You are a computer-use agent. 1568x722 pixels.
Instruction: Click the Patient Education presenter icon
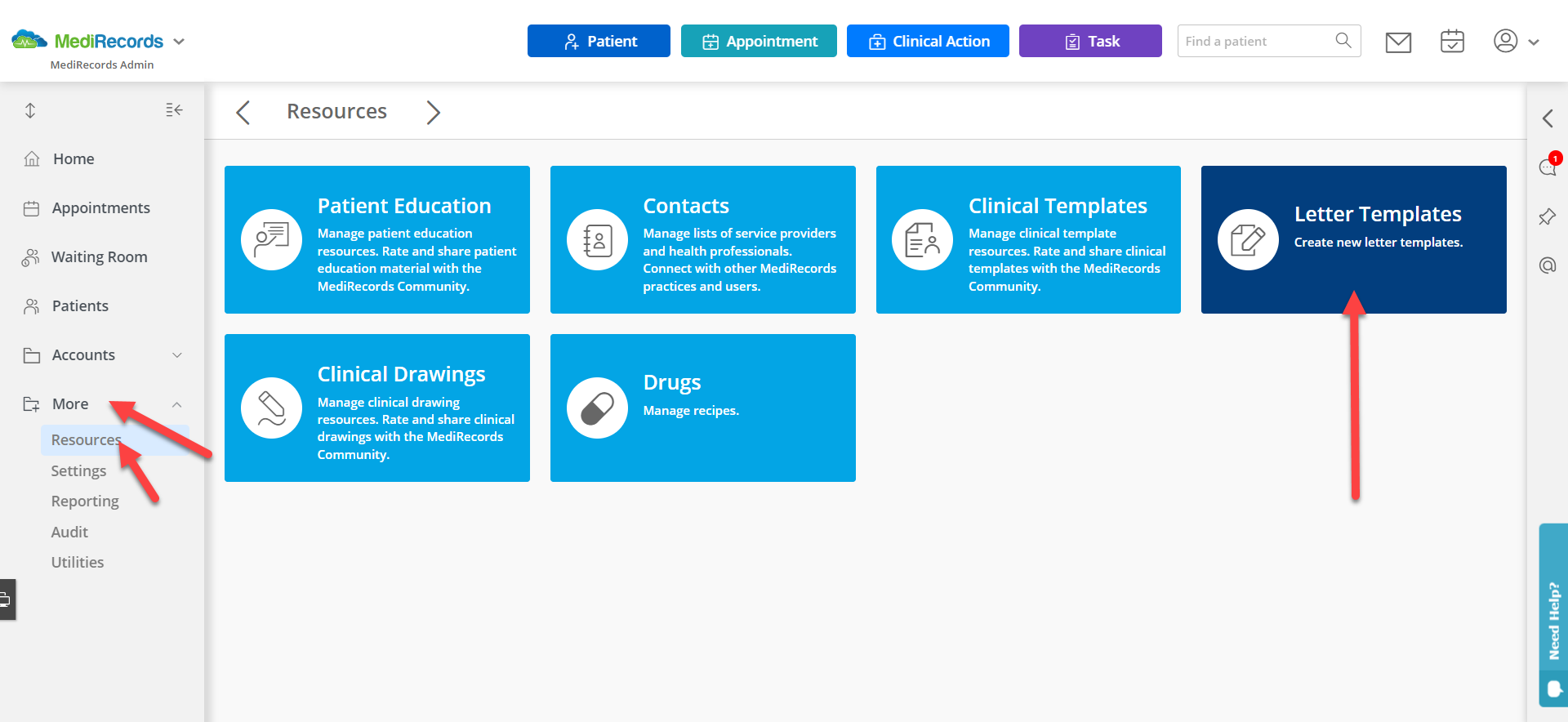[271, 239]
